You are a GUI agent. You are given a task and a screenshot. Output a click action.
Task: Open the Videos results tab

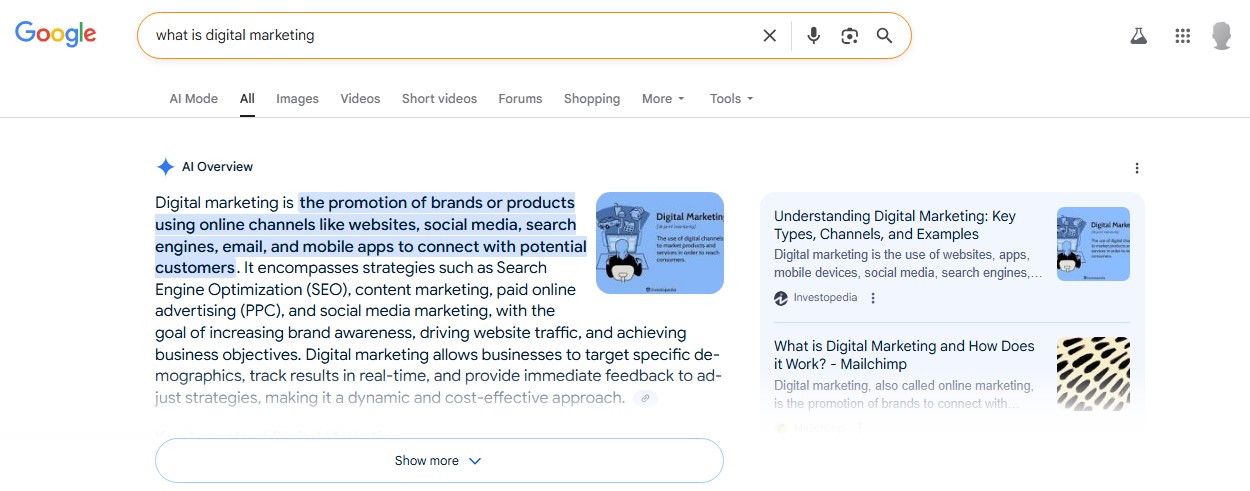click(360, 99)
